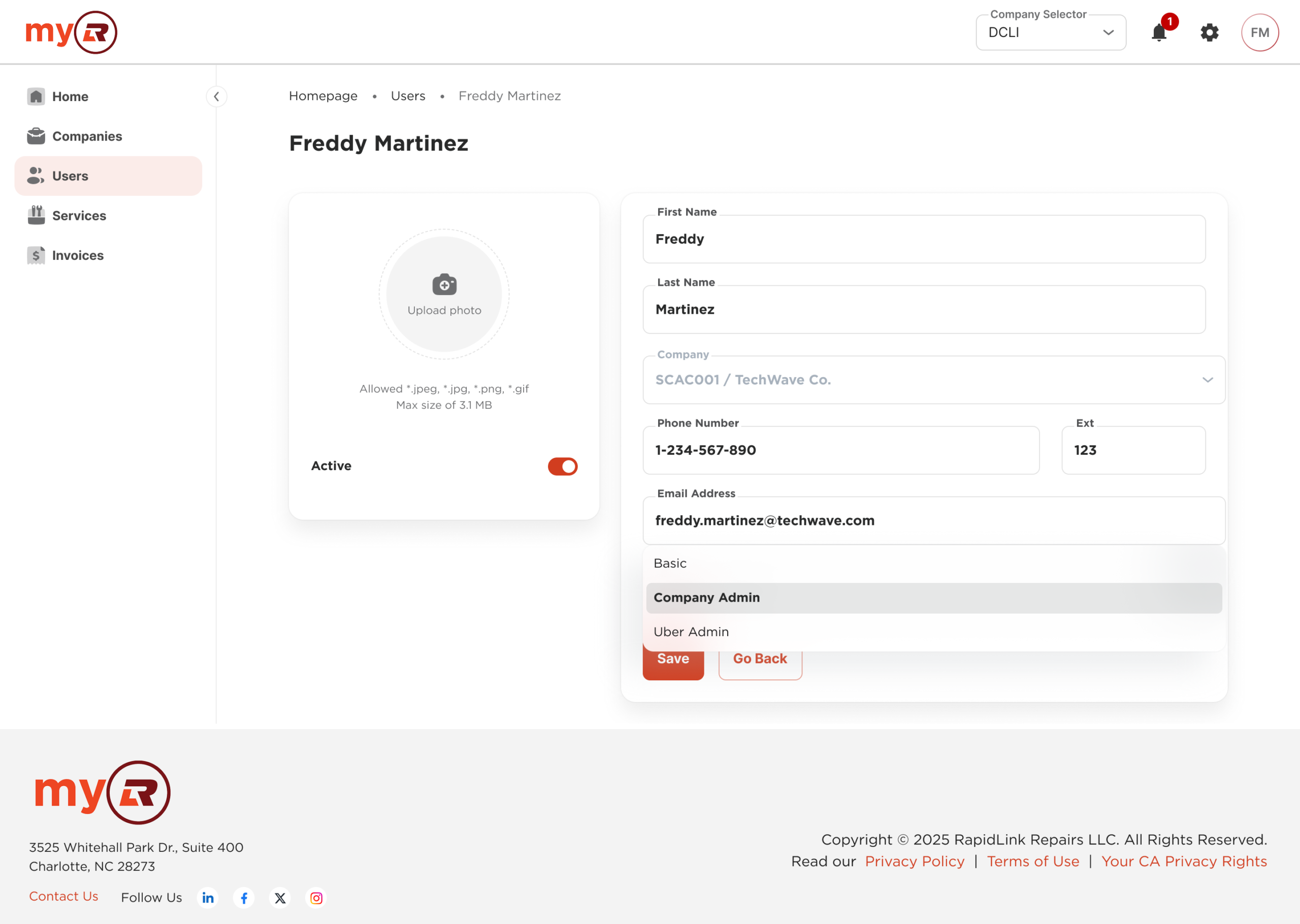
Task: Open the Instagram social icon
Action: pos(316,898)
